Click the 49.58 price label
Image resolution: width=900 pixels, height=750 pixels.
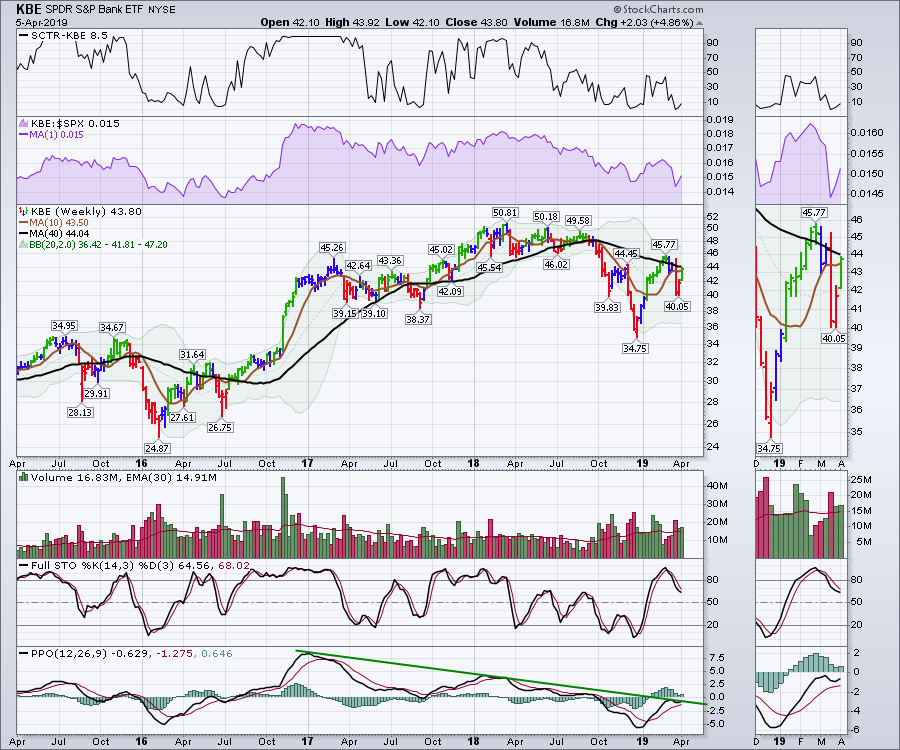tap(578, 220)
